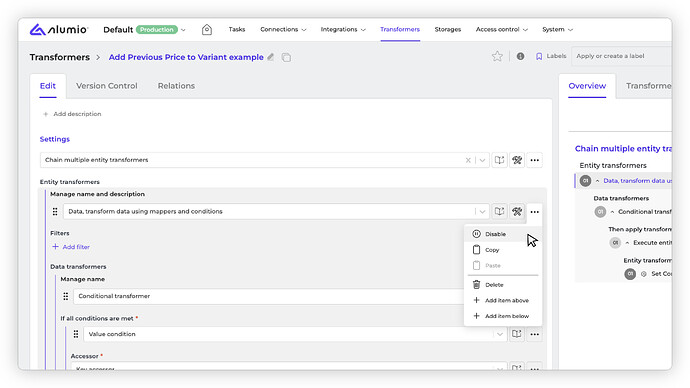Click Add description
Screen dimensions: 690x388
pos(72,114)
